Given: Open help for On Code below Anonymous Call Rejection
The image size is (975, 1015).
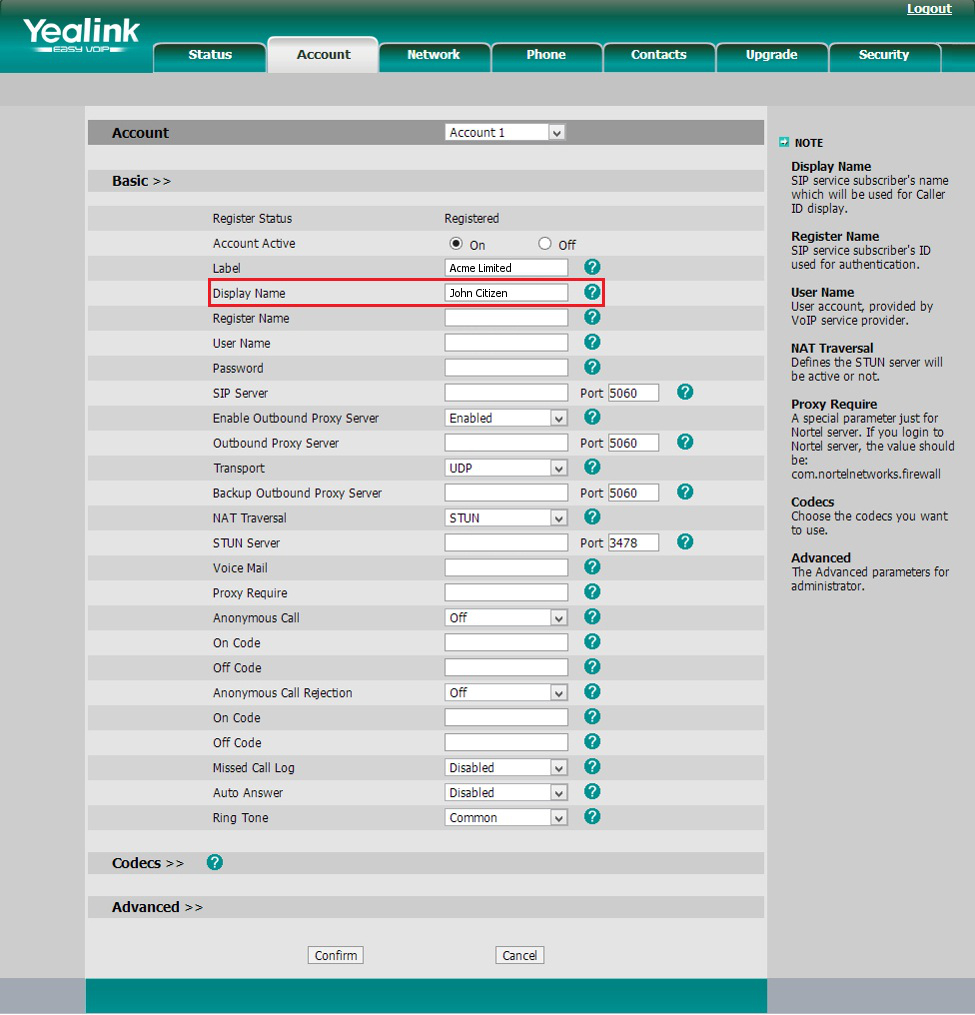Looking at the screenshot, I should pyautogui.click(x=592, y=717).
